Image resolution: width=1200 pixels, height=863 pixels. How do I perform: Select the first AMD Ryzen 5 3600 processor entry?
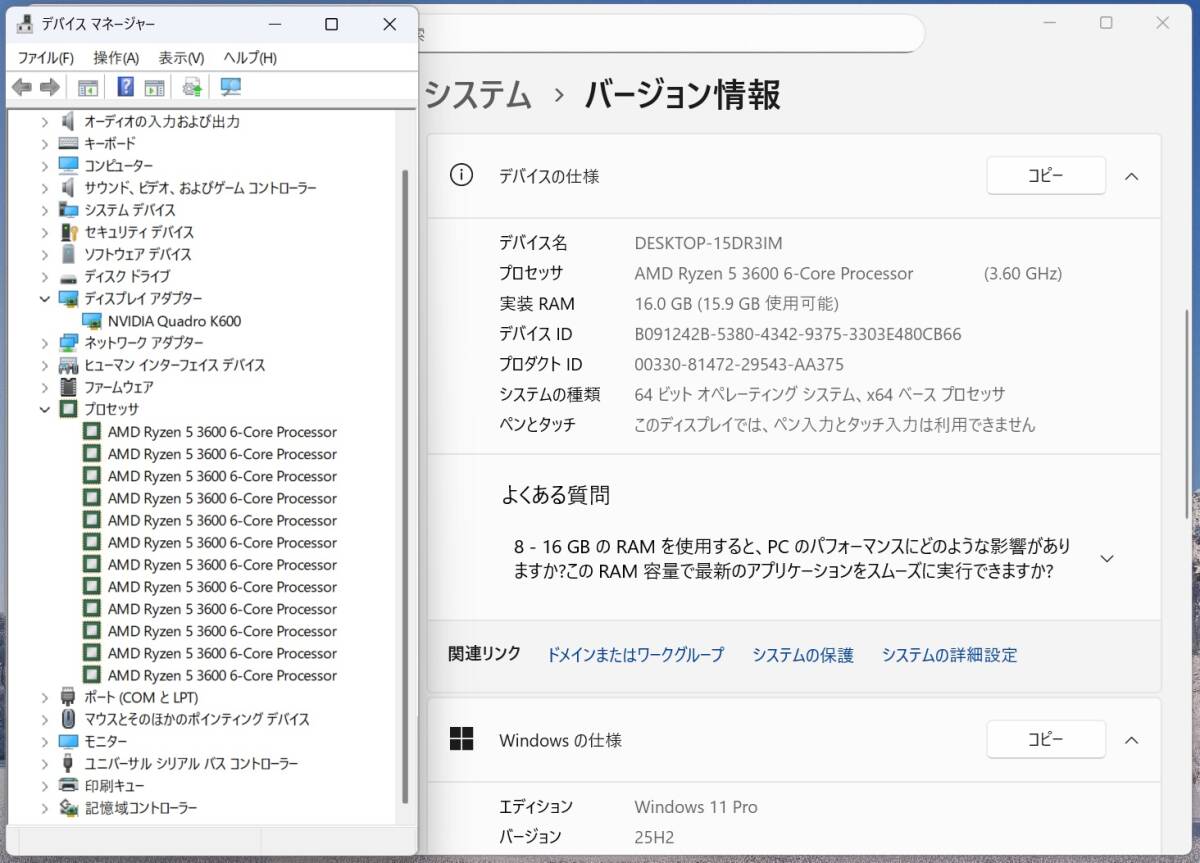click(221, 432)
